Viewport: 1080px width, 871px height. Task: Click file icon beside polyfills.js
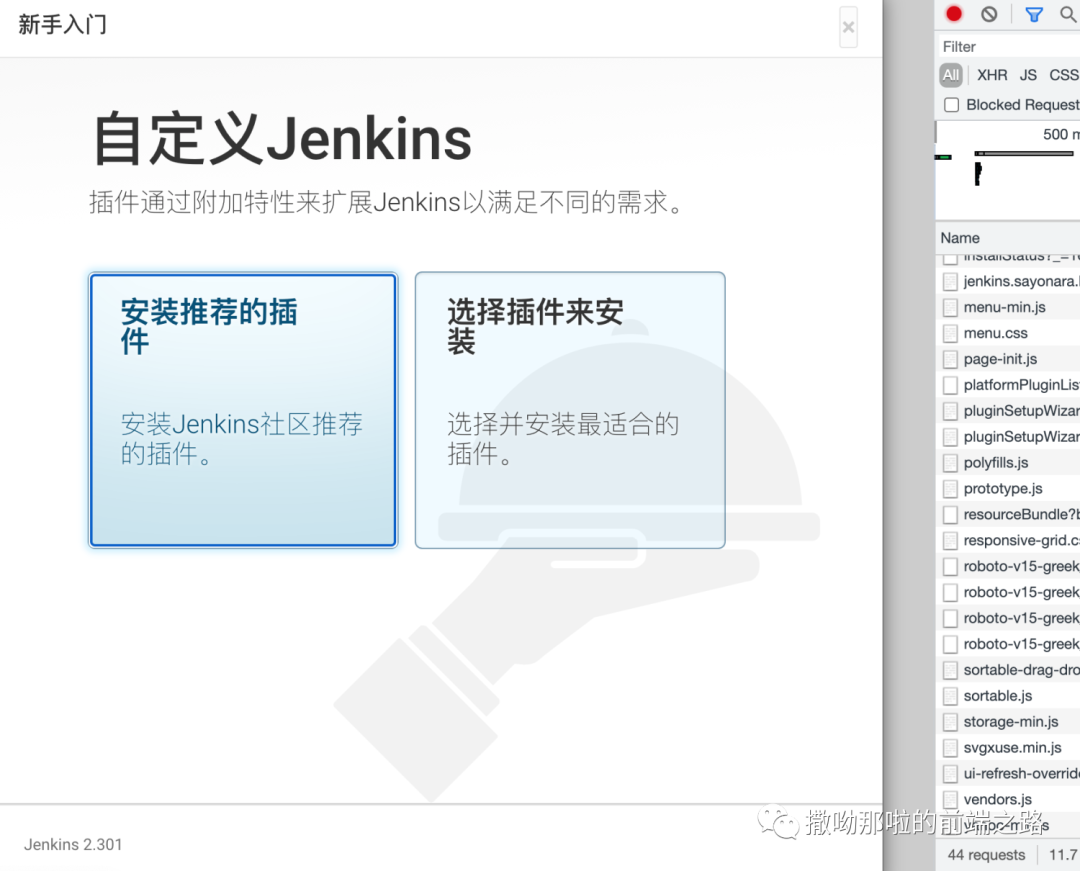pos(951,463)
